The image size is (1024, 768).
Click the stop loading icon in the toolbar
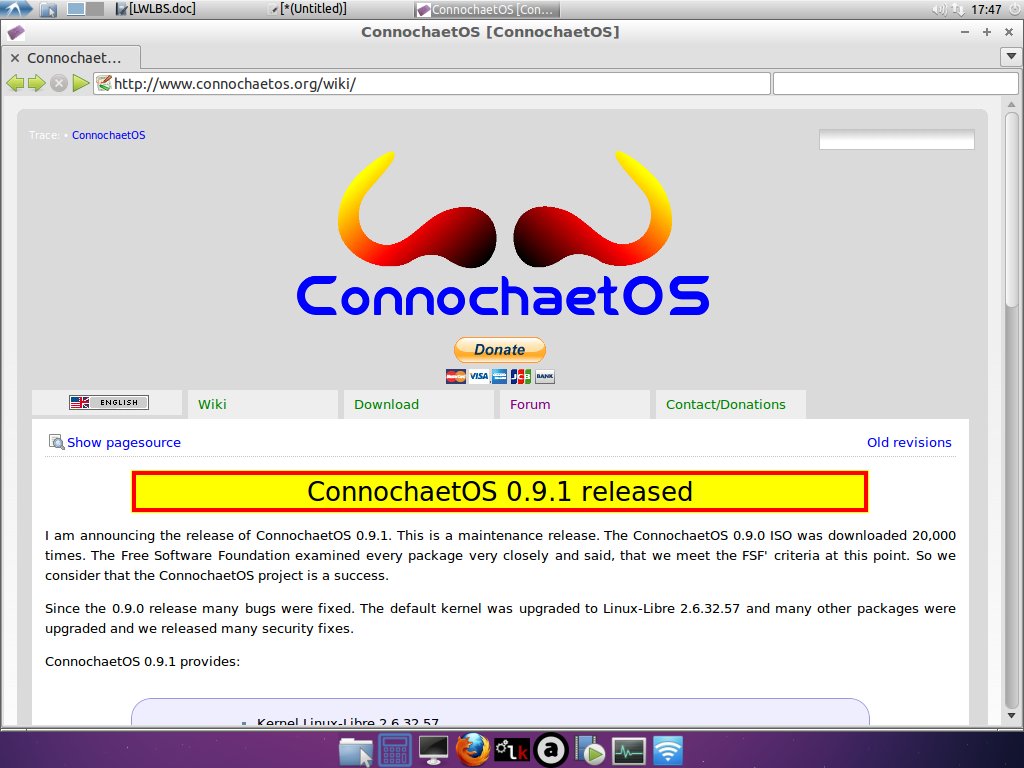click(x=58, y=83)
